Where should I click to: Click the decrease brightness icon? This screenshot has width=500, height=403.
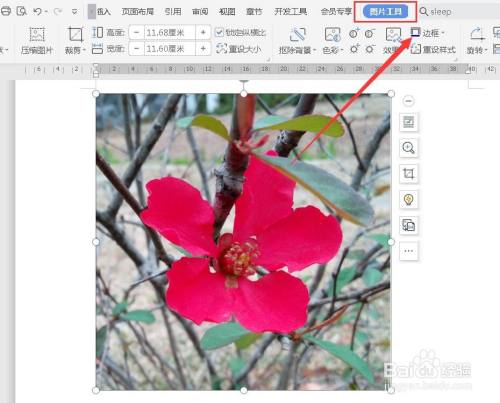pyautogui.click(x=369, y=49)
